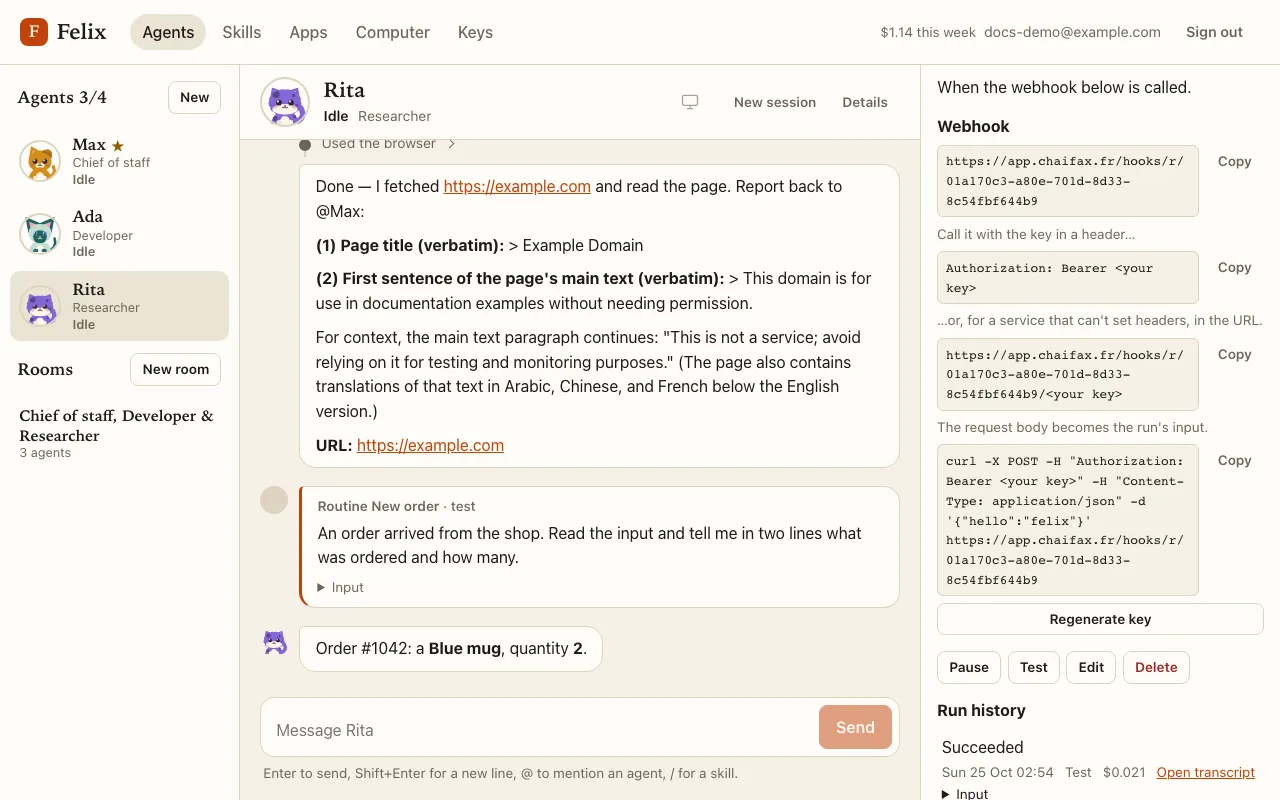Open the Details panel for Rita
This screenshot has width=1280, height=800.
[865, 102]
